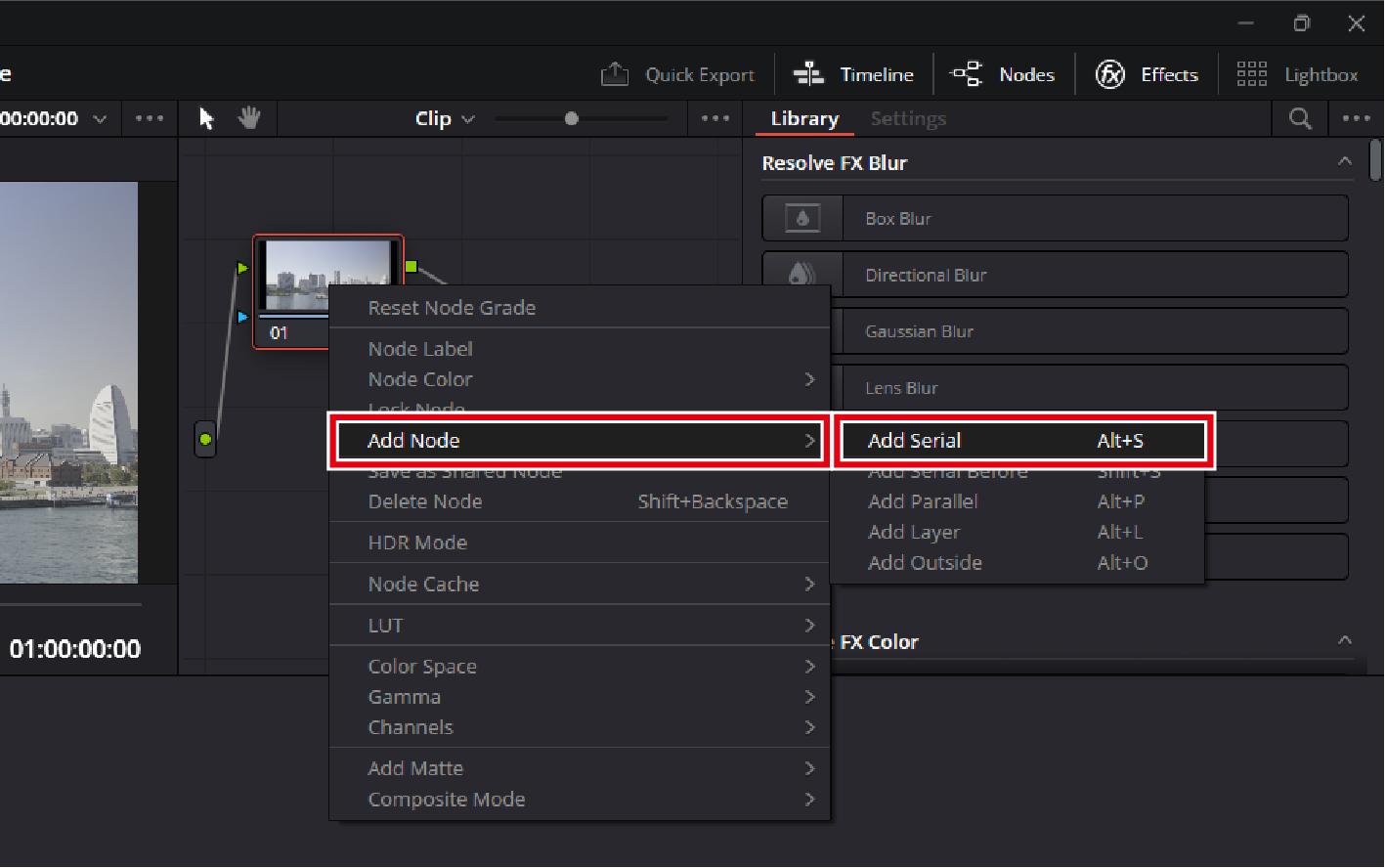Select the arrow pointer tool
The height and width of the screenshot is (868, 1386).
pos(206,118)
